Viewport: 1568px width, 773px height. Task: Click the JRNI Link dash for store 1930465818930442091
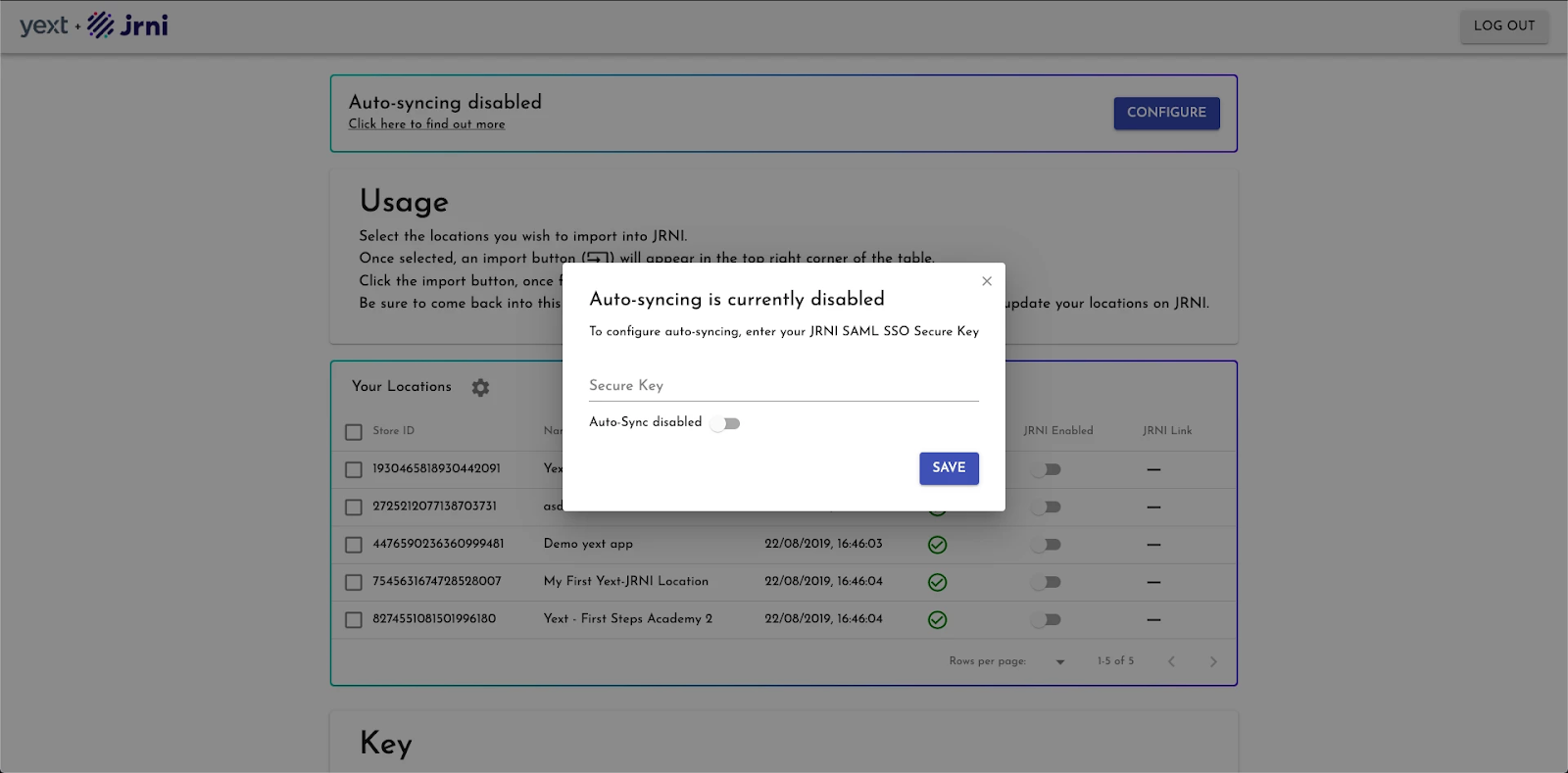point(1153,470)
